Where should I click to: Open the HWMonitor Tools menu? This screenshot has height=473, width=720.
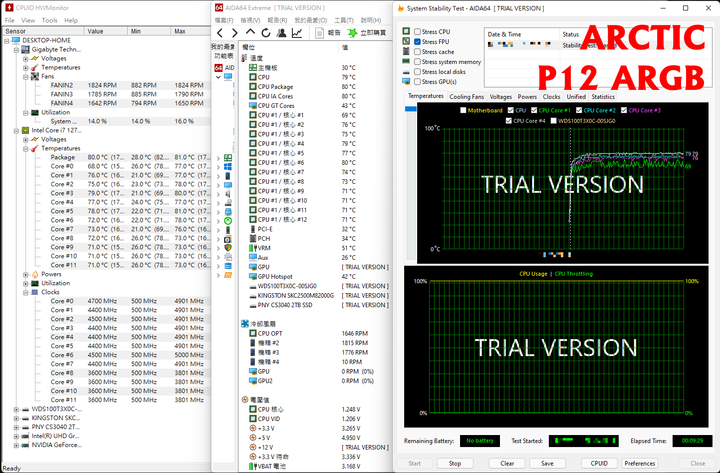pyautogui.click(x=50, y=20)
